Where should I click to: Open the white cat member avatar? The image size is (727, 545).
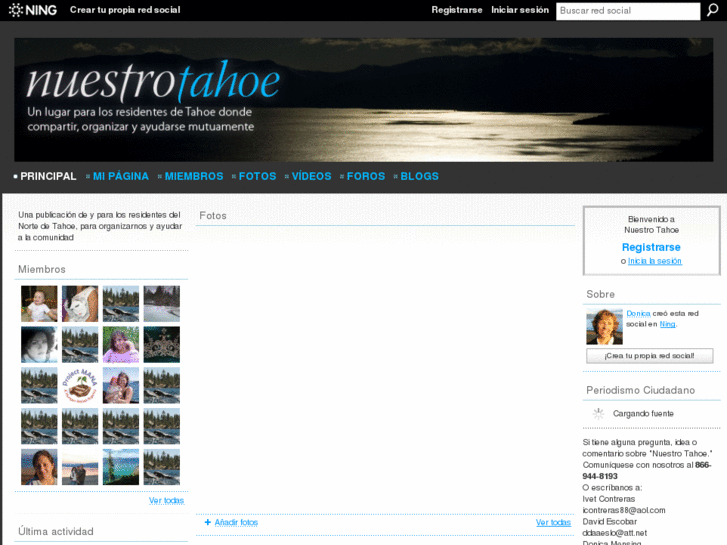80,303
